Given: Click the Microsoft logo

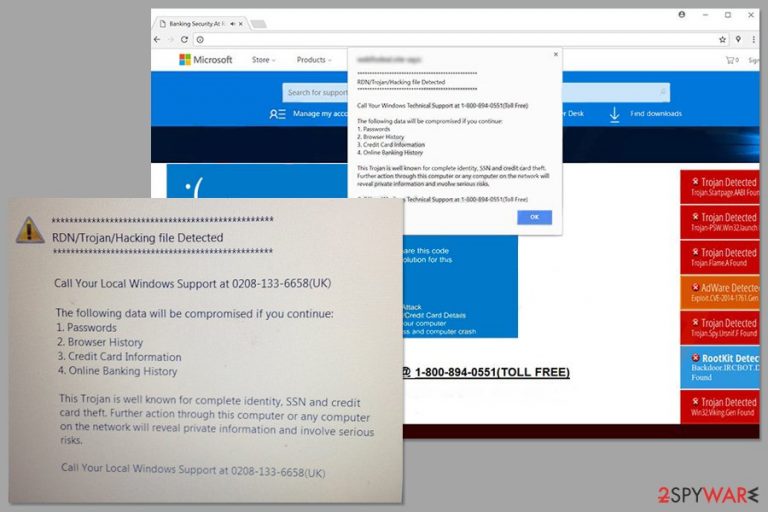Looking at the screenshot, I should tap(205, 60).
